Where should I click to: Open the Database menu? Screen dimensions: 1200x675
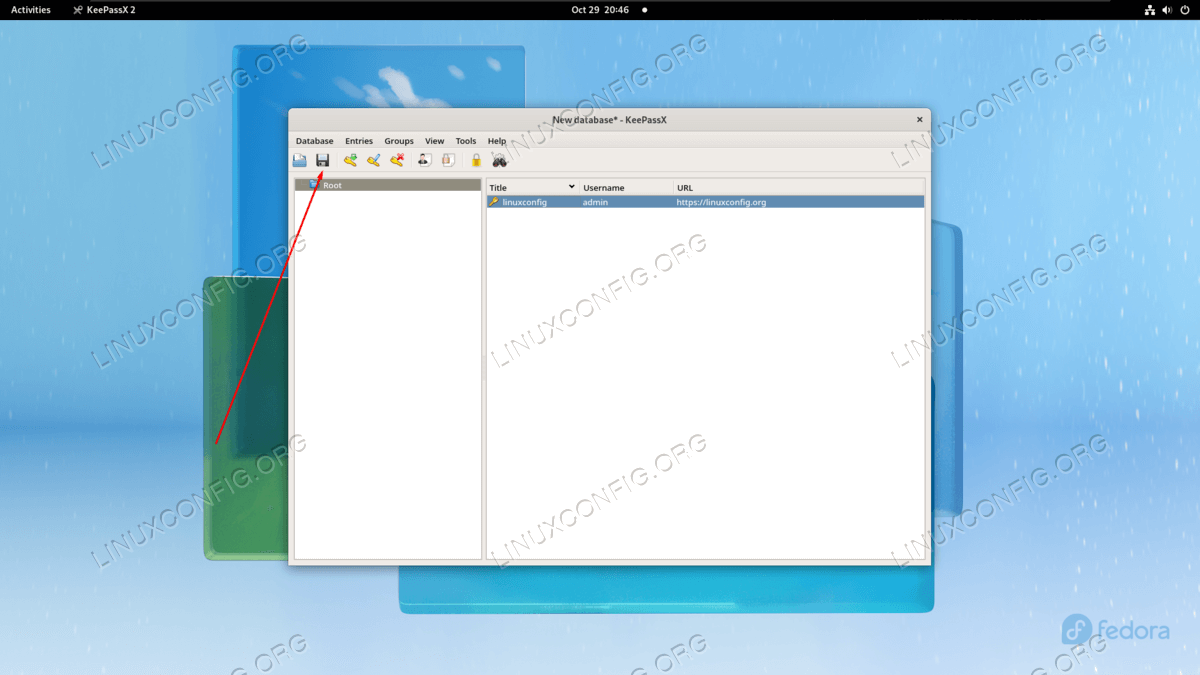(x=314, y=141)
